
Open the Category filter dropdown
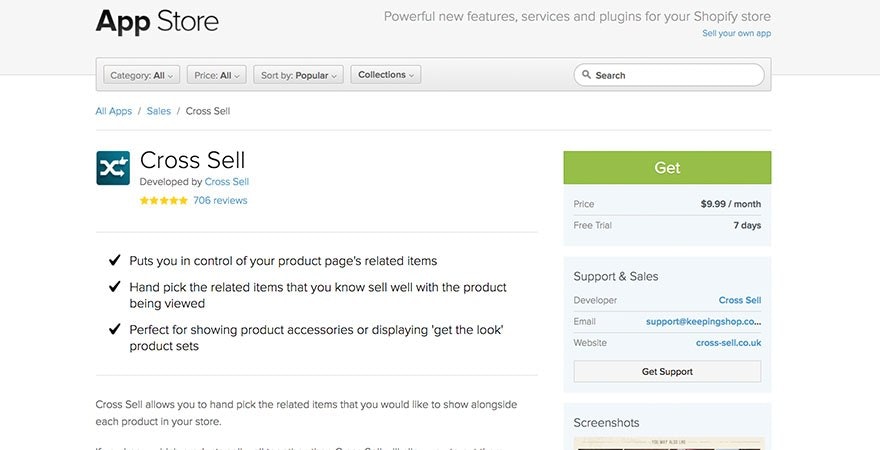[141, 75]
